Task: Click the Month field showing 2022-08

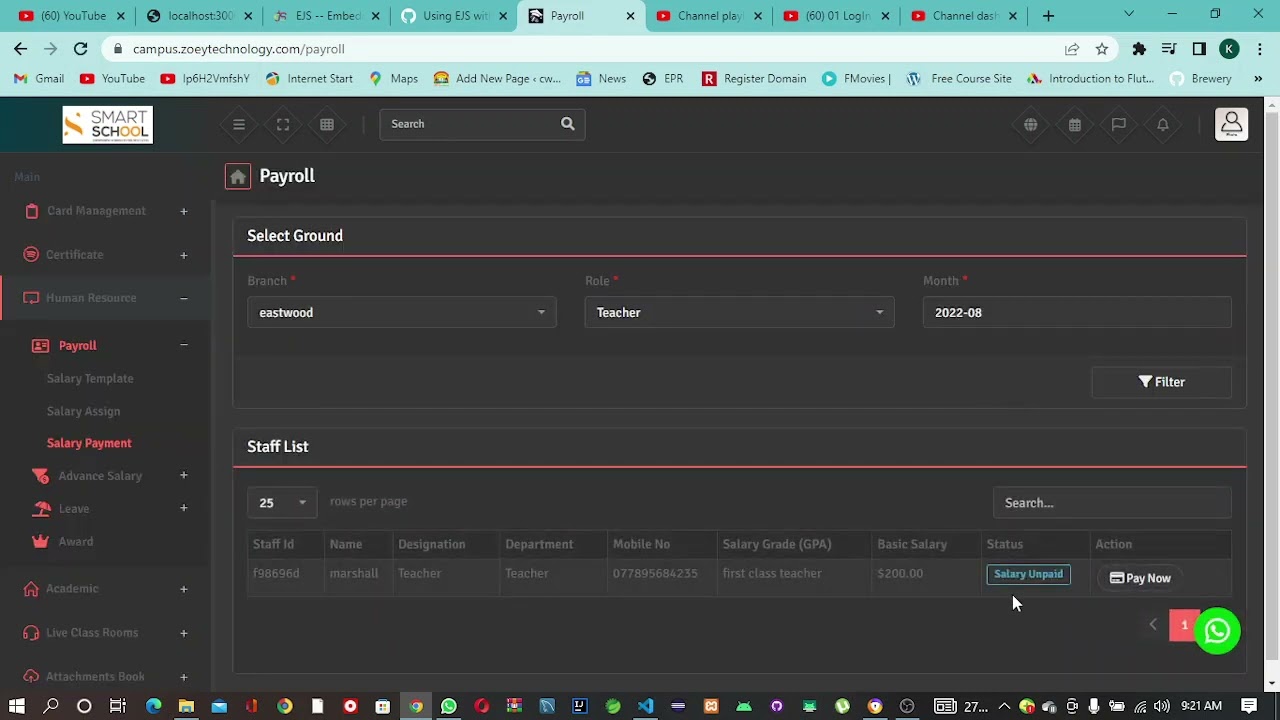Action: 1077,312
